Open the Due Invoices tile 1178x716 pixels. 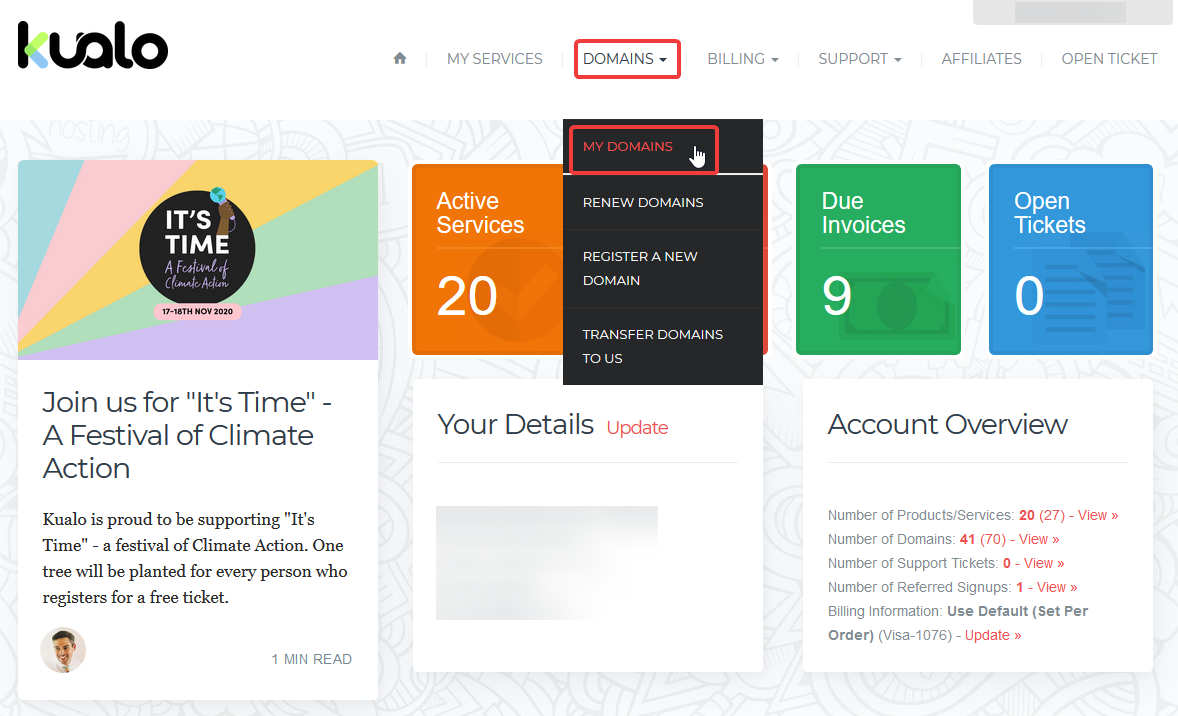[878, 259]
